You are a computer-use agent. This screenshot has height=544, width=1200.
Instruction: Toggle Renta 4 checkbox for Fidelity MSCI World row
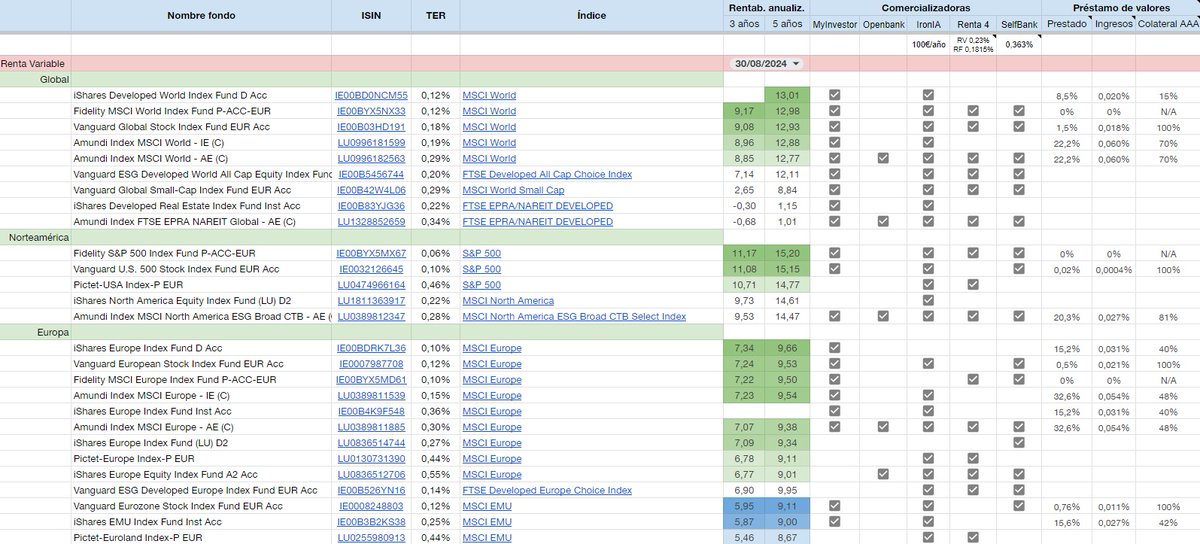[973, 111]
